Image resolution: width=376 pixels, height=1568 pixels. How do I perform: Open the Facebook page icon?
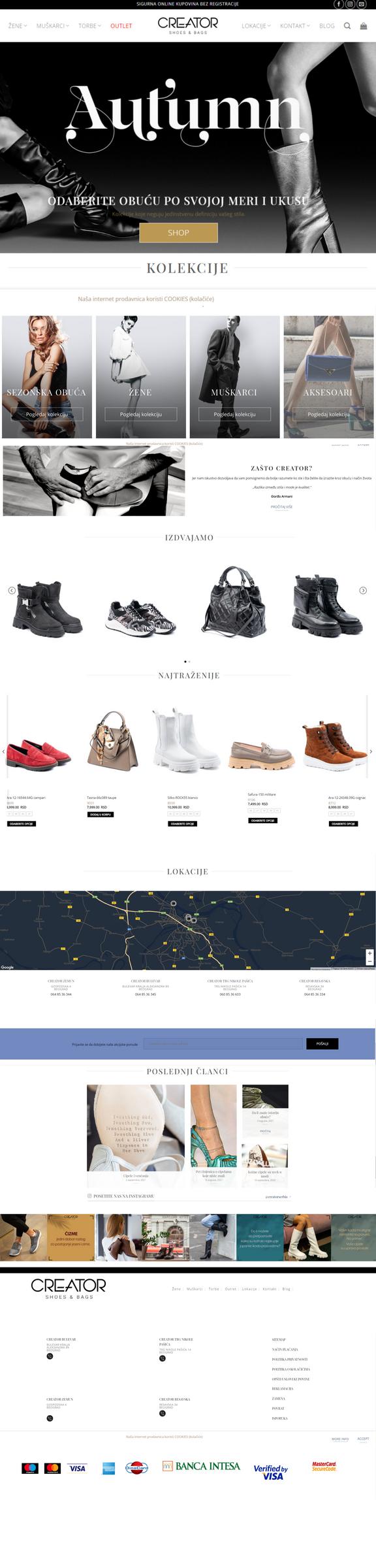(339, 4)
